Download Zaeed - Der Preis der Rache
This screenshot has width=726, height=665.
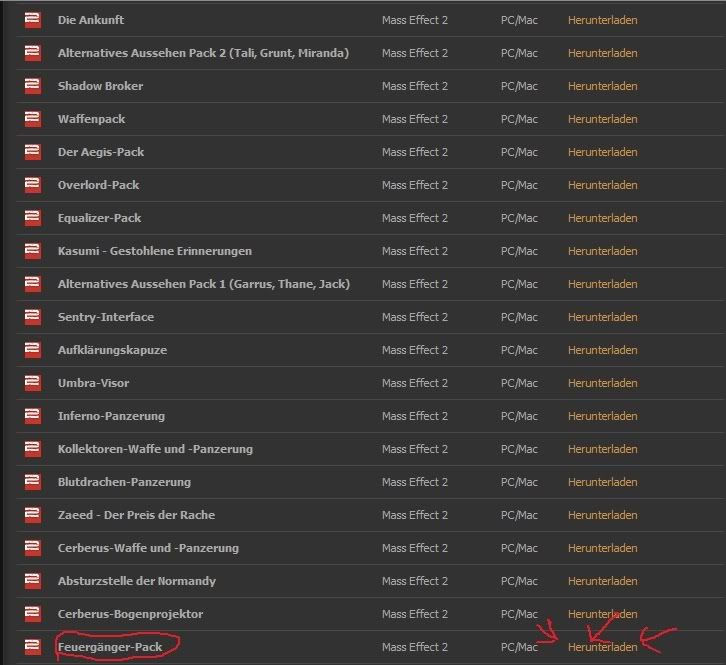pyautogui.click(x=602, y=515)
